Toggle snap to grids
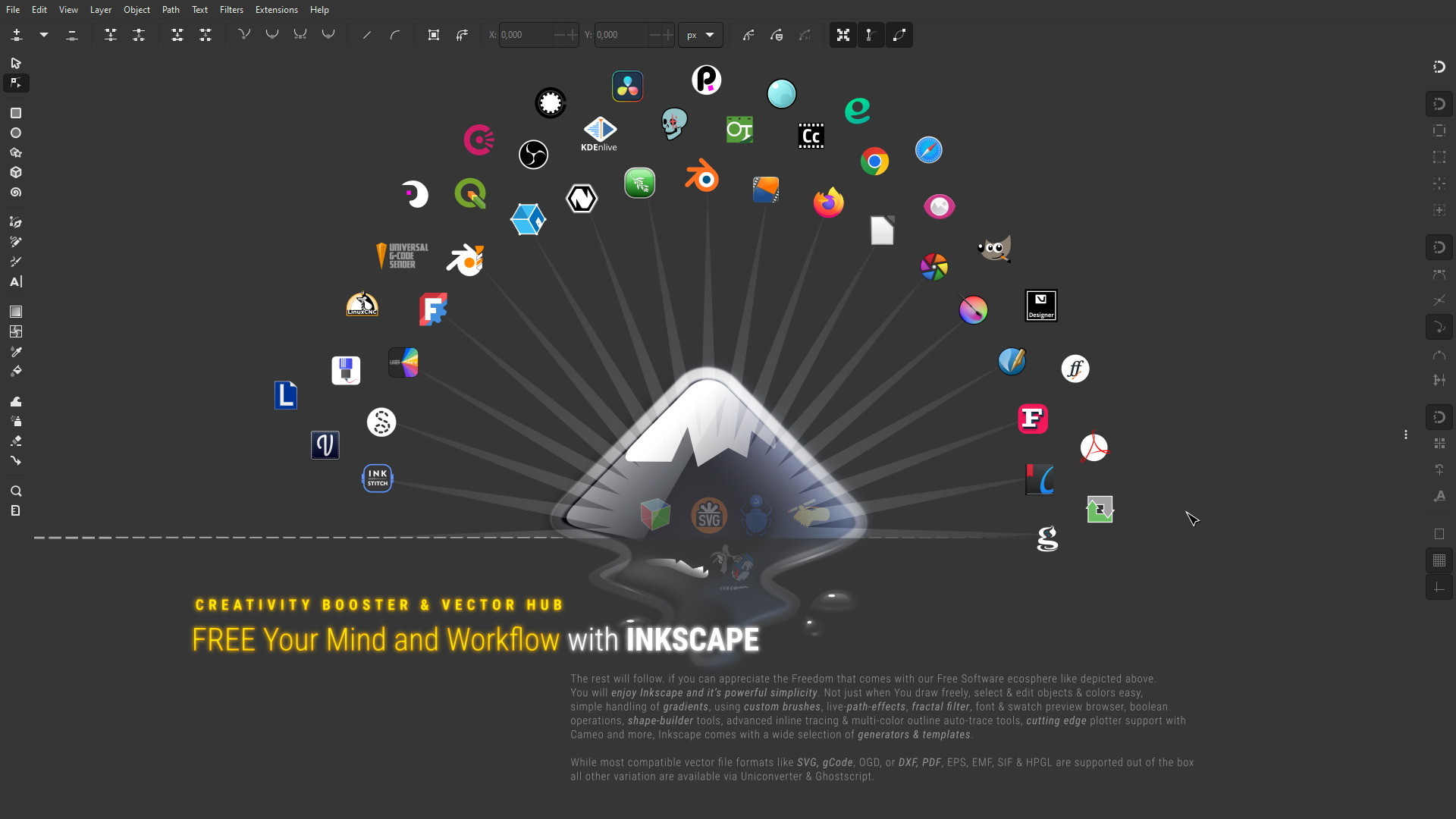Screen dimensions: 1456x819 pyautogui.click(x=1439, y=560)
